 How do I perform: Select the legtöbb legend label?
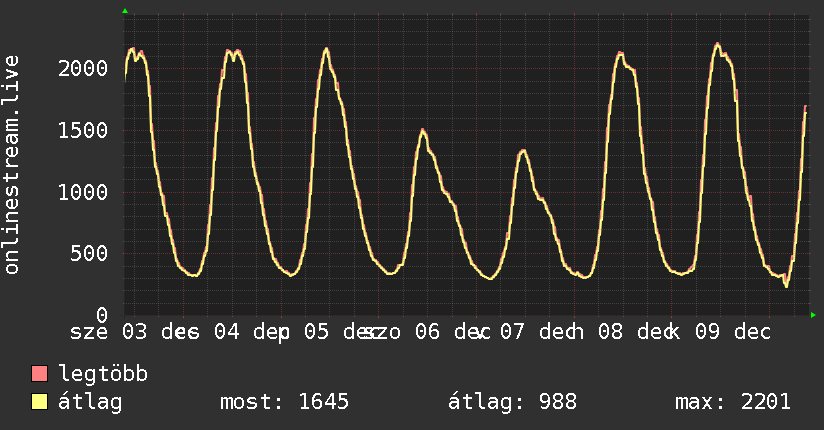[x=103, y=374]
